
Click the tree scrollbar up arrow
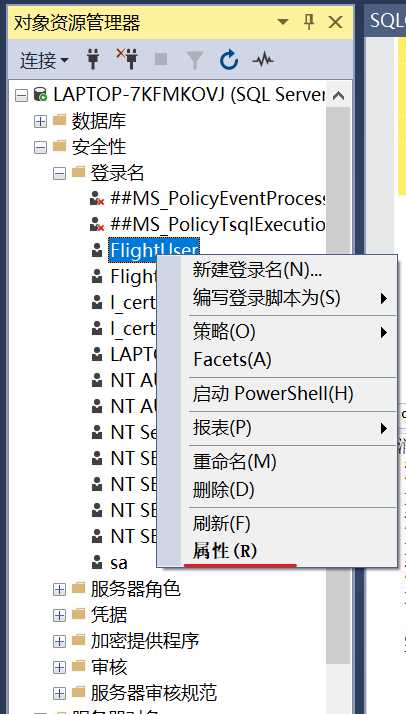[338, 96]
